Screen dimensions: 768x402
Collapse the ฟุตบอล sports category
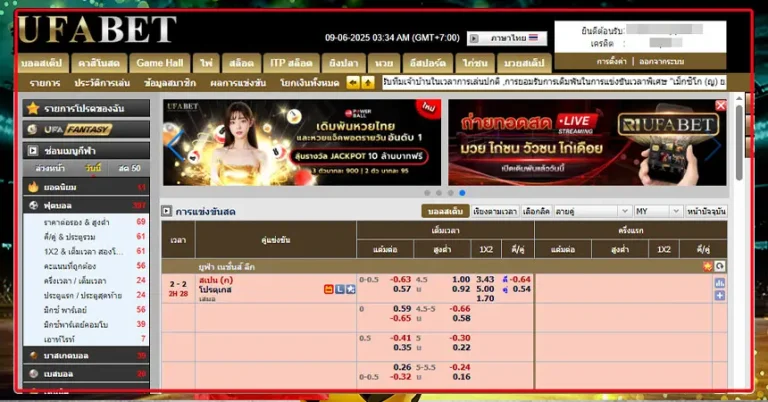pos(86,206)
